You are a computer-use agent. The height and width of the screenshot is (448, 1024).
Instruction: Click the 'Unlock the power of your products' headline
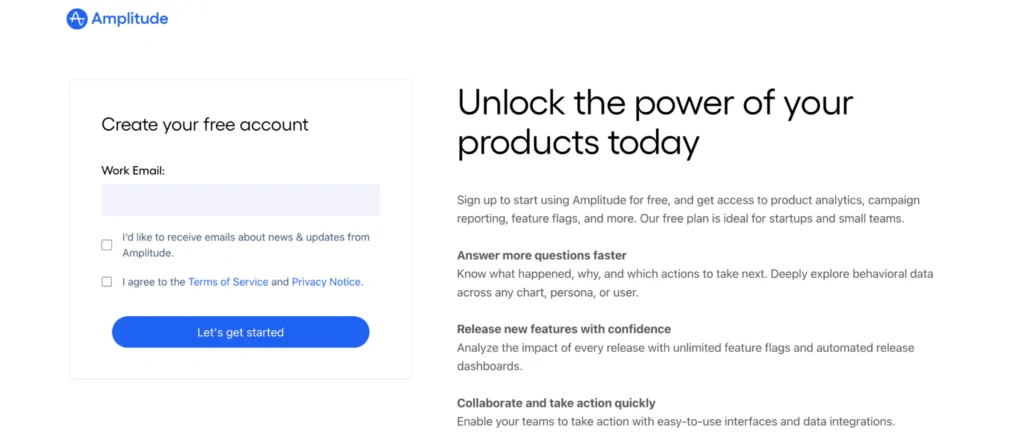[655, 122]
